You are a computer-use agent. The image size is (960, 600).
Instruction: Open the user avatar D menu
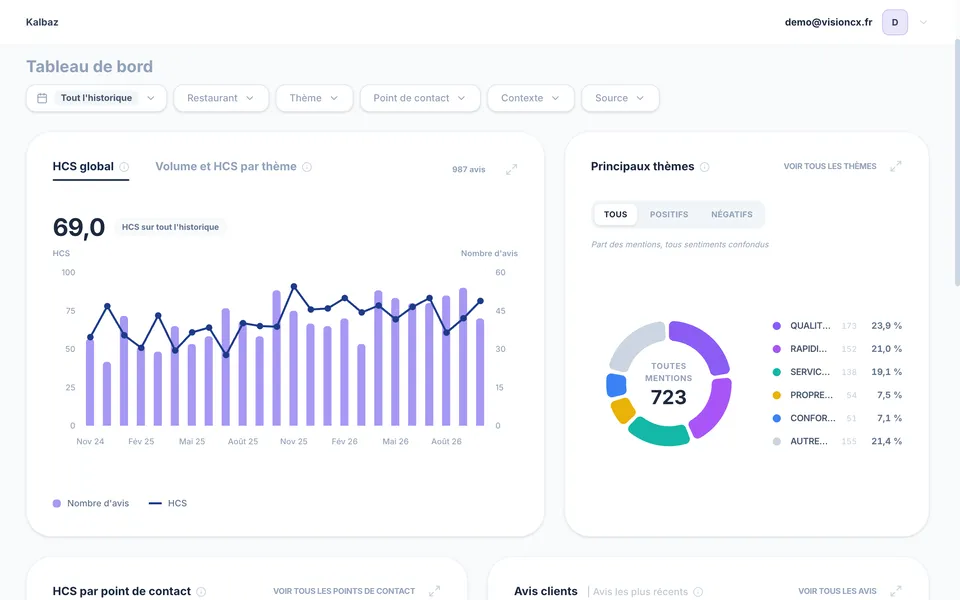[894, 22]
